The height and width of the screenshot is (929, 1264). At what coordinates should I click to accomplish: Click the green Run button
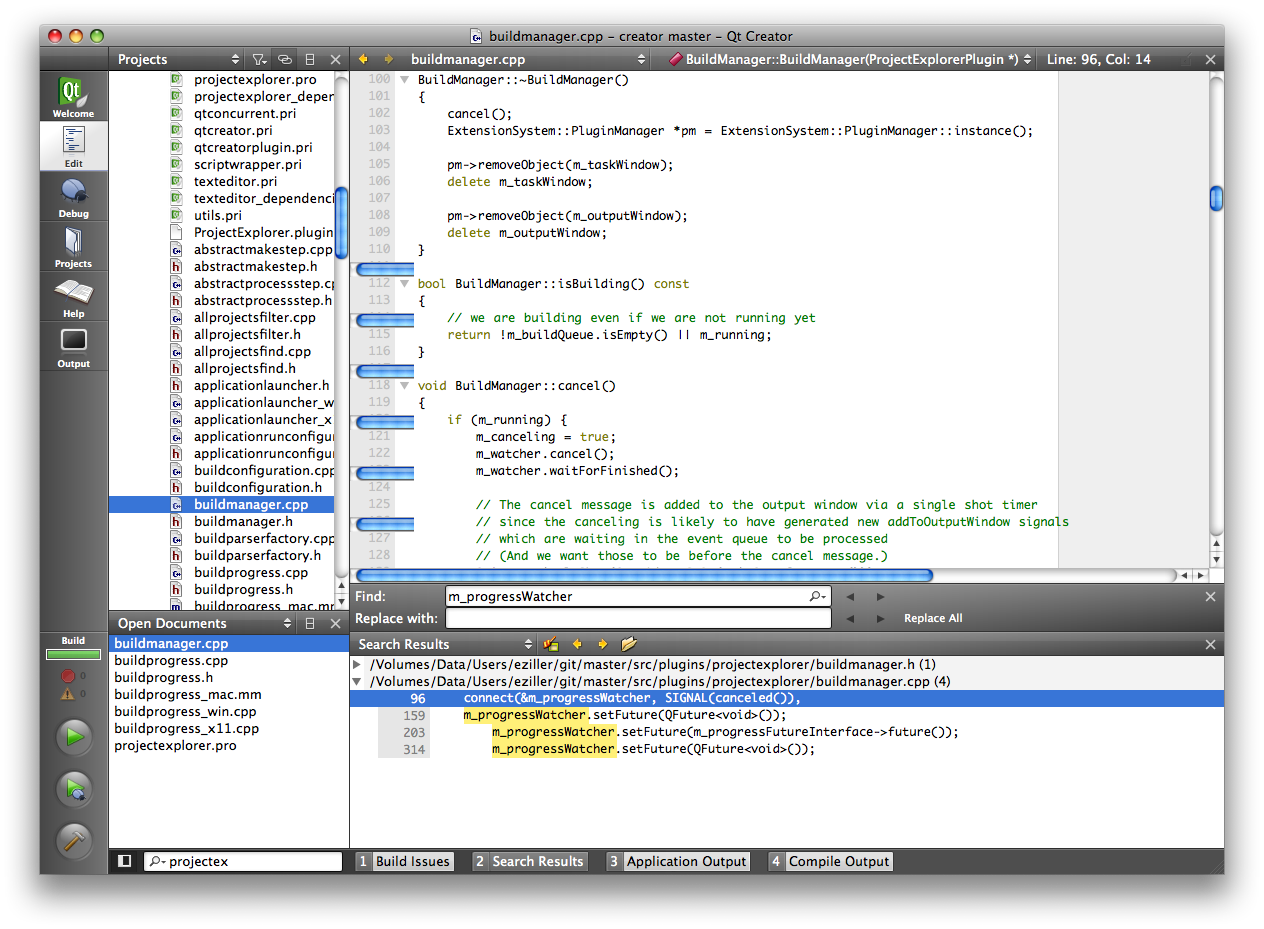pos(74,738)
